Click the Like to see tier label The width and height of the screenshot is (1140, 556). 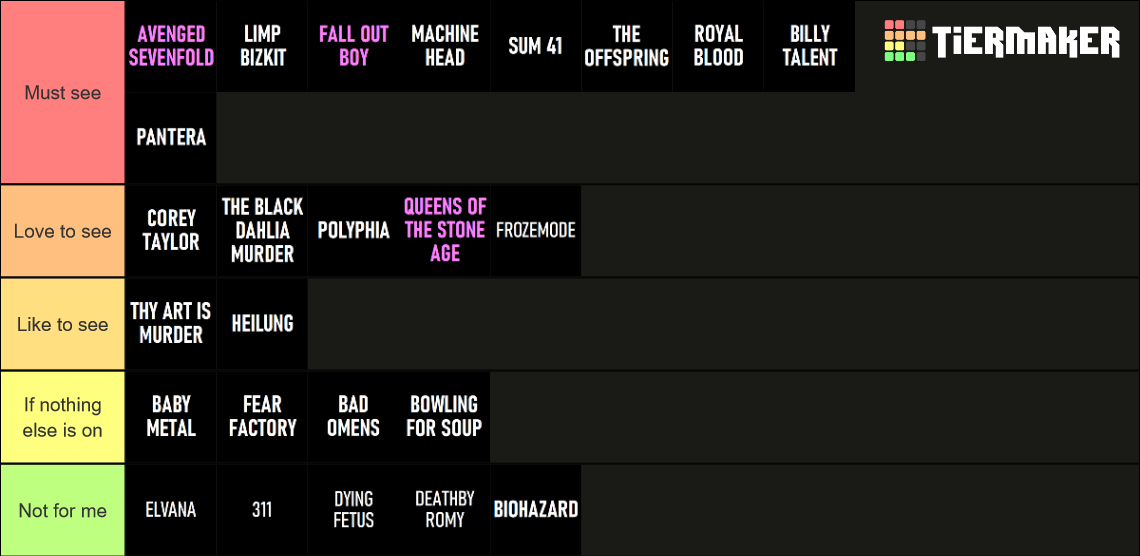[63, 324]
